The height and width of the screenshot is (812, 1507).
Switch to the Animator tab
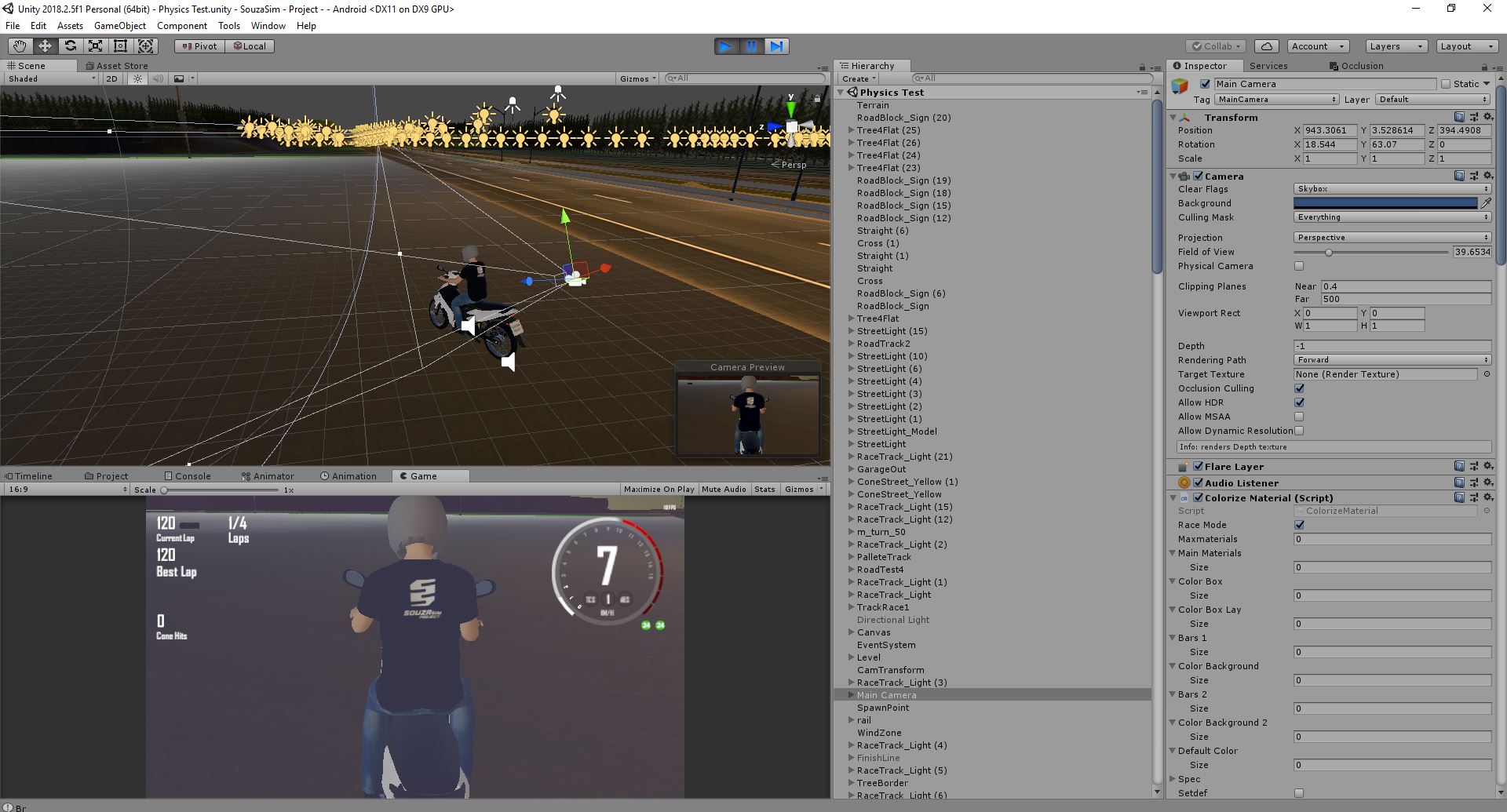pyautogui.click(x=268, y=476)
